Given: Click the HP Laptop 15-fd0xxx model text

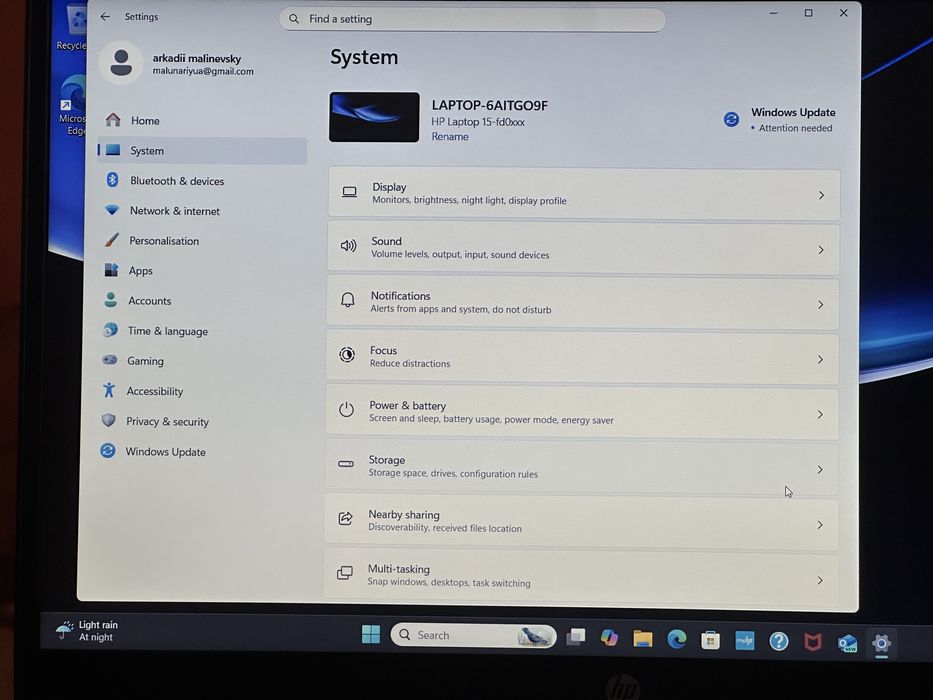Looking at the screenshot, I should tap(478, 122).
